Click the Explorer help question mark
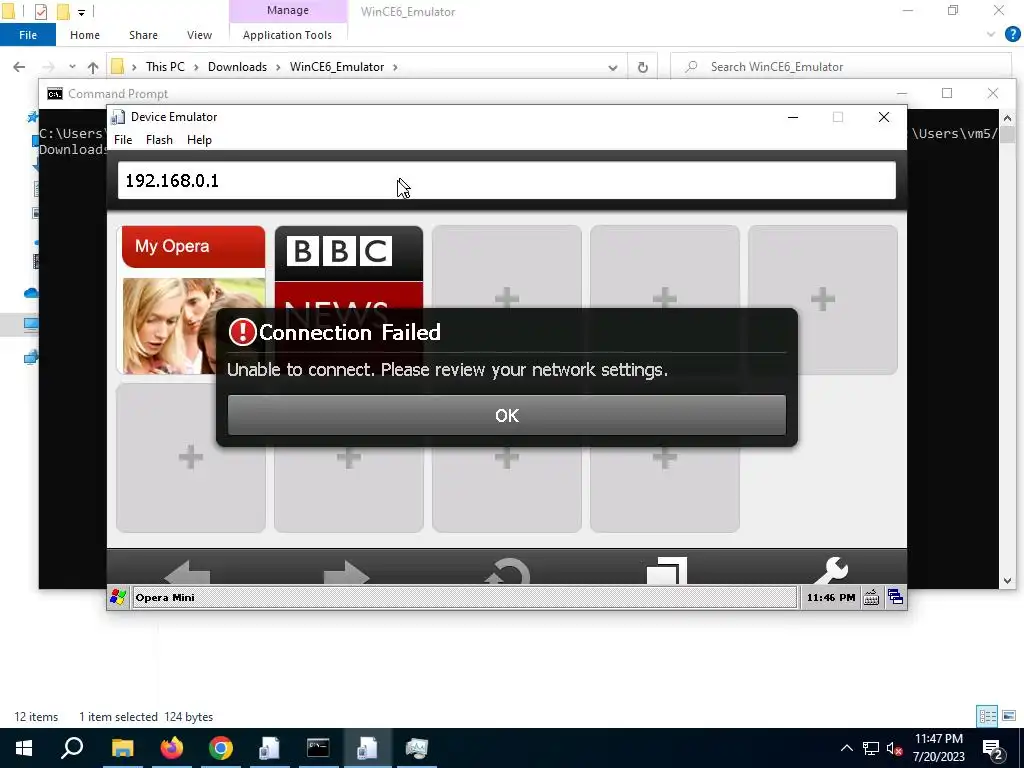Image resolution: width=1024 pixels, height=768 pixels. (x=1012, y=35)
